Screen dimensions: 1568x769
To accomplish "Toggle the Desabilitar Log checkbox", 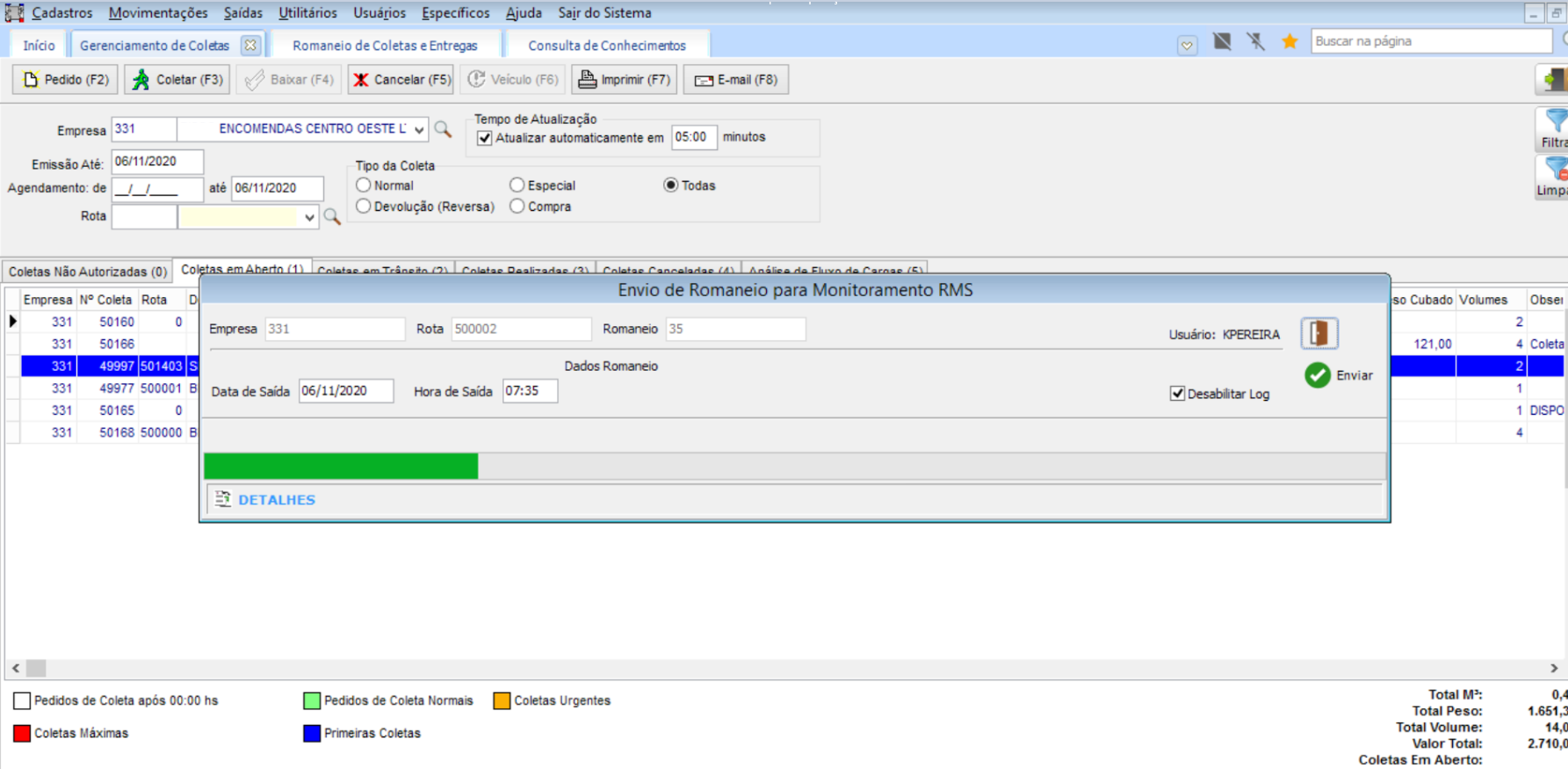I will point(1177,394).
